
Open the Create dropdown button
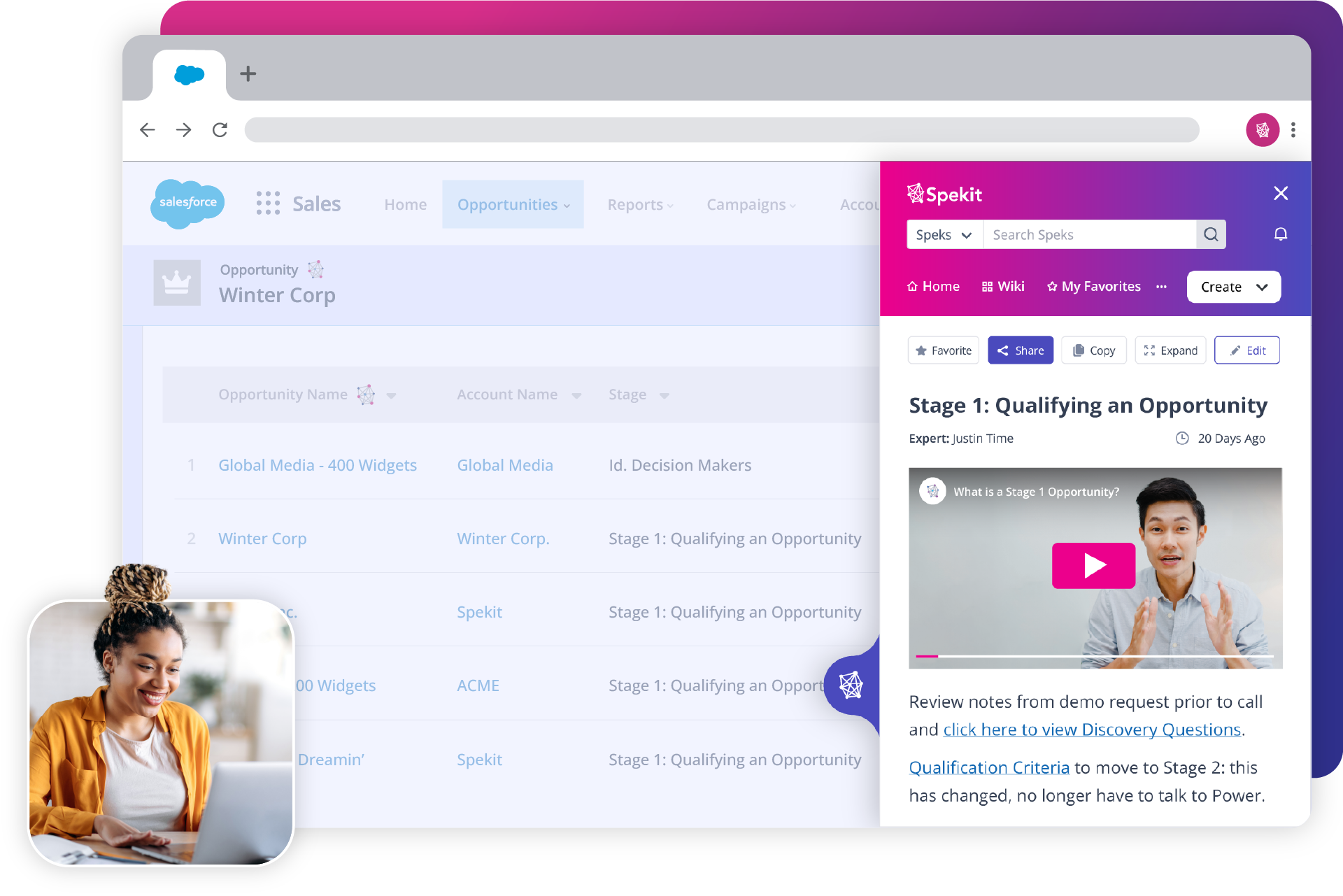[x=1234, y=287]
